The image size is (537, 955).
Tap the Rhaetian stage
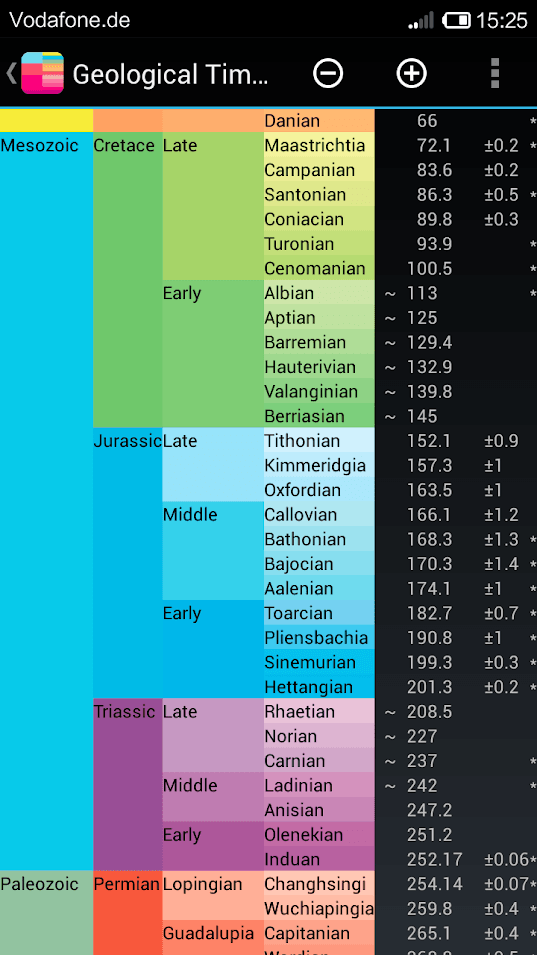click(319, 711)
